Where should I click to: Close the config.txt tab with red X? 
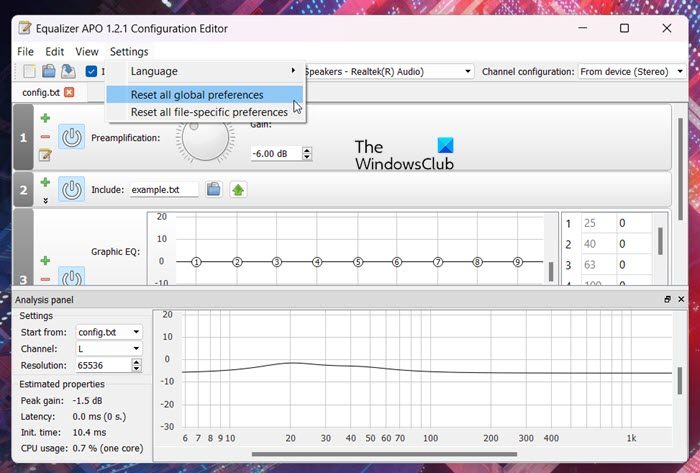pos(69,92)
